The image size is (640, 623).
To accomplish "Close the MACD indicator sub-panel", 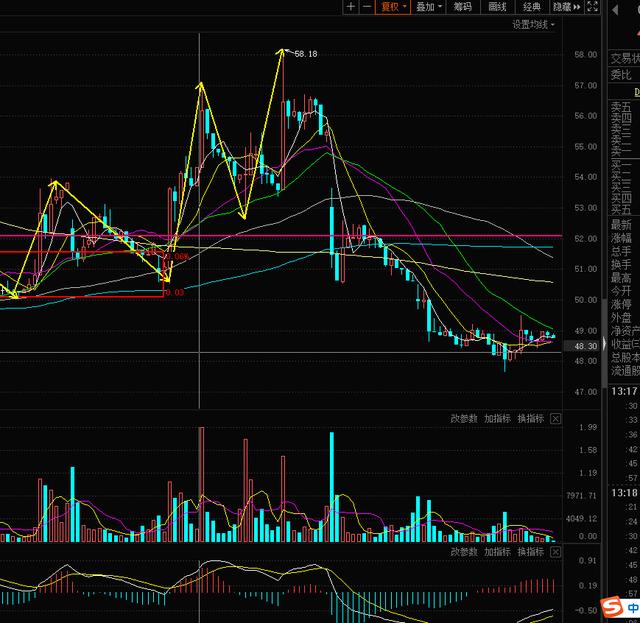I will pyautogui.click(x=556, y=551).
